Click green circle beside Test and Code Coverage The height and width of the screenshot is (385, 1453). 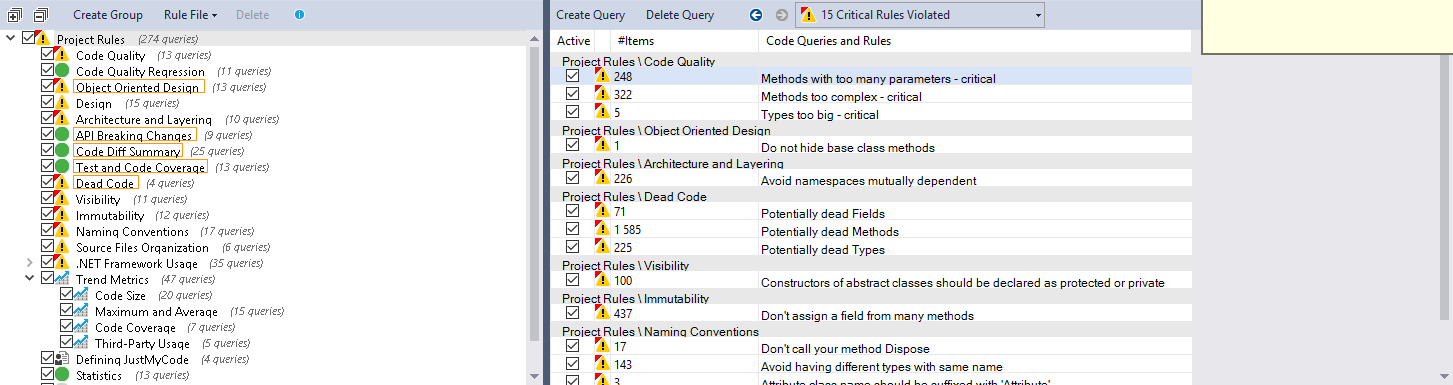(x=62, y=167)
